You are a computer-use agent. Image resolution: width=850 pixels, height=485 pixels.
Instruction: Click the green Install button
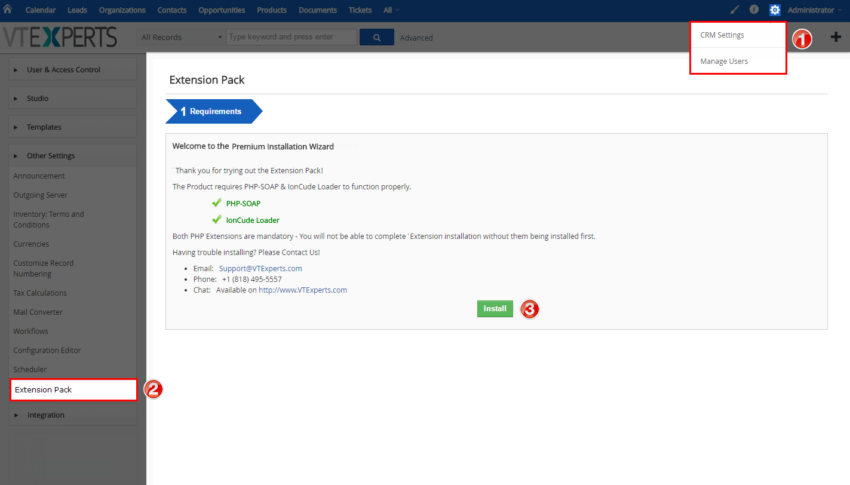(x=495, y=308)
